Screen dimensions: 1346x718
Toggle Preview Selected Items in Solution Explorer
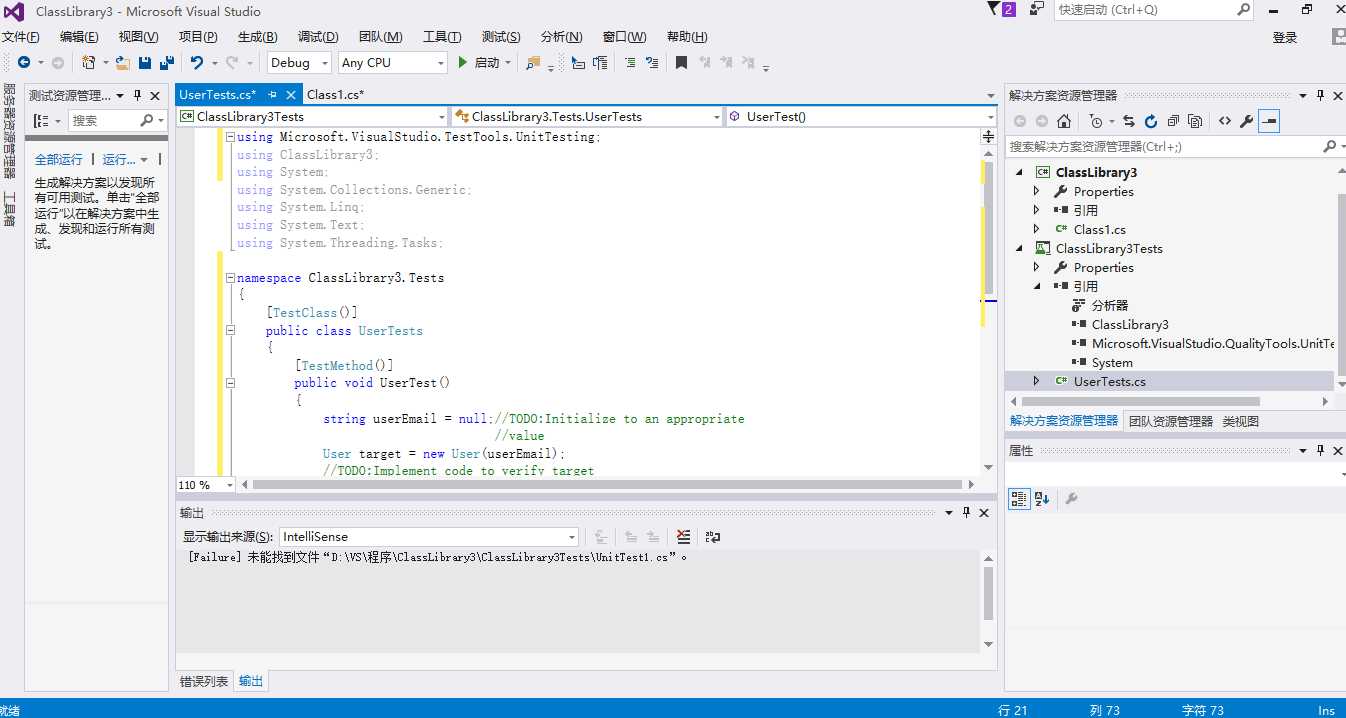1269,121
